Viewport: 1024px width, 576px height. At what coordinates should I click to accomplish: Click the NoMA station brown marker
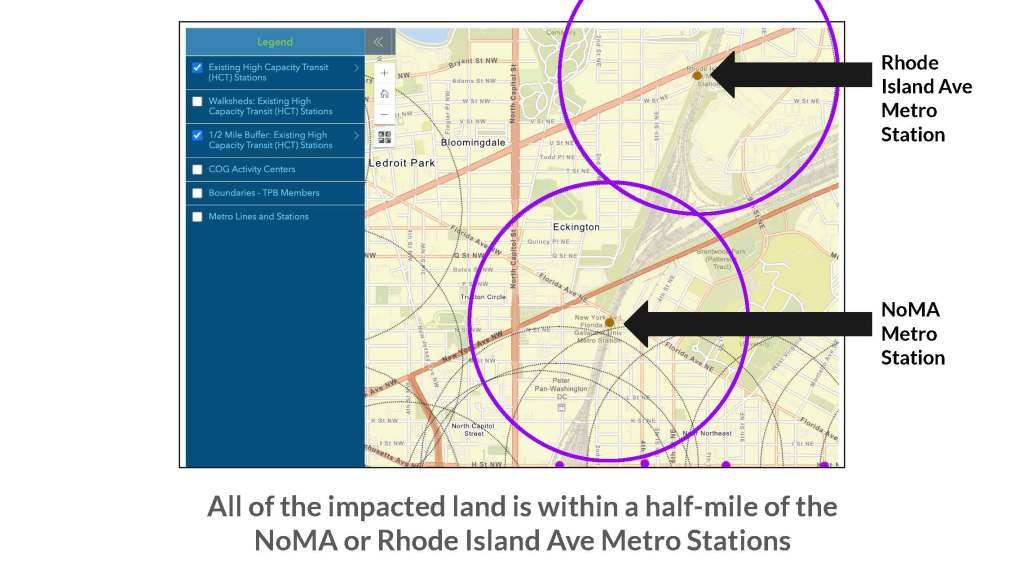point(609,323)
